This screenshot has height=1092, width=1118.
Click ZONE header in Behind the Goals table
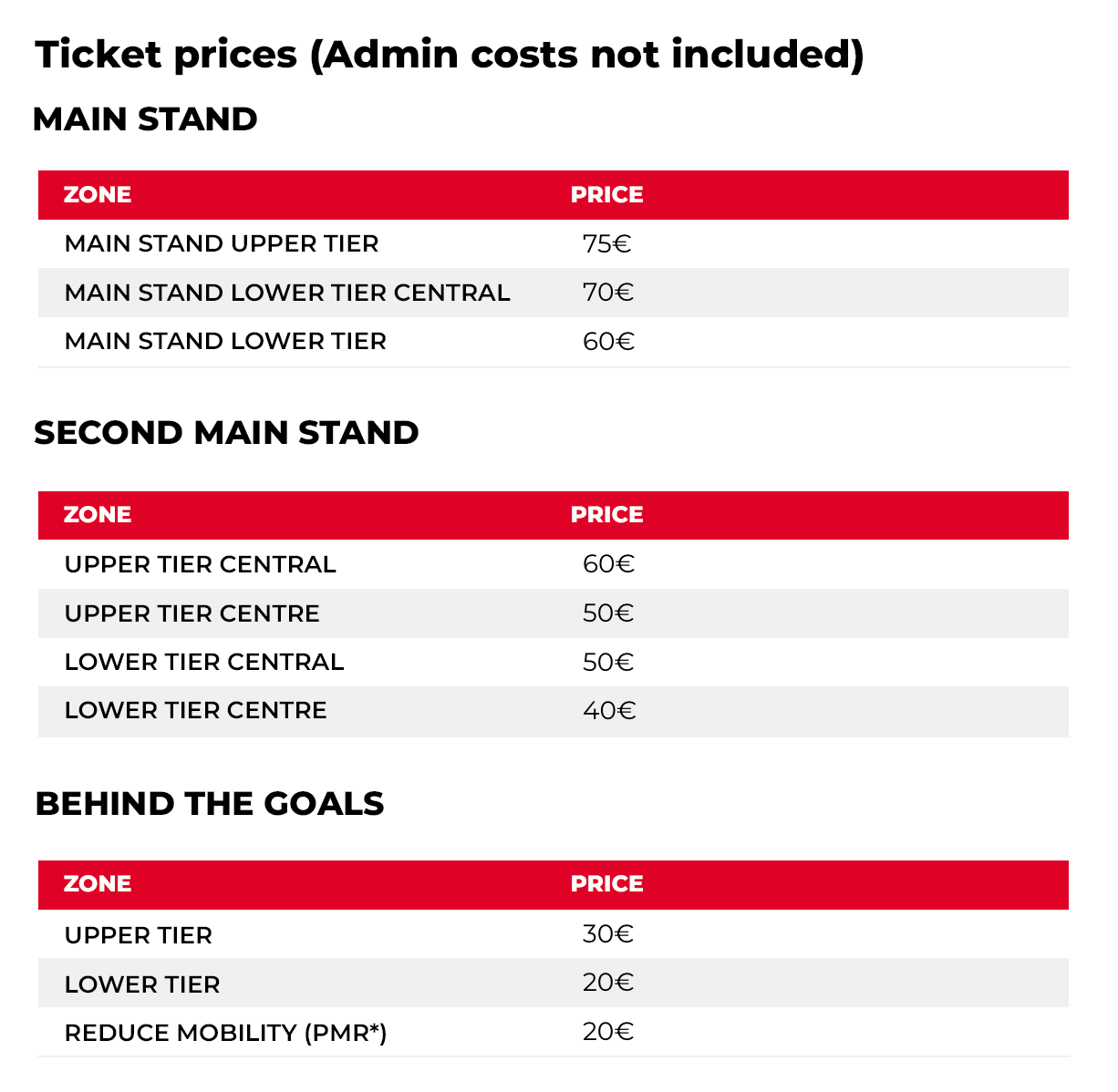[98, 883]
